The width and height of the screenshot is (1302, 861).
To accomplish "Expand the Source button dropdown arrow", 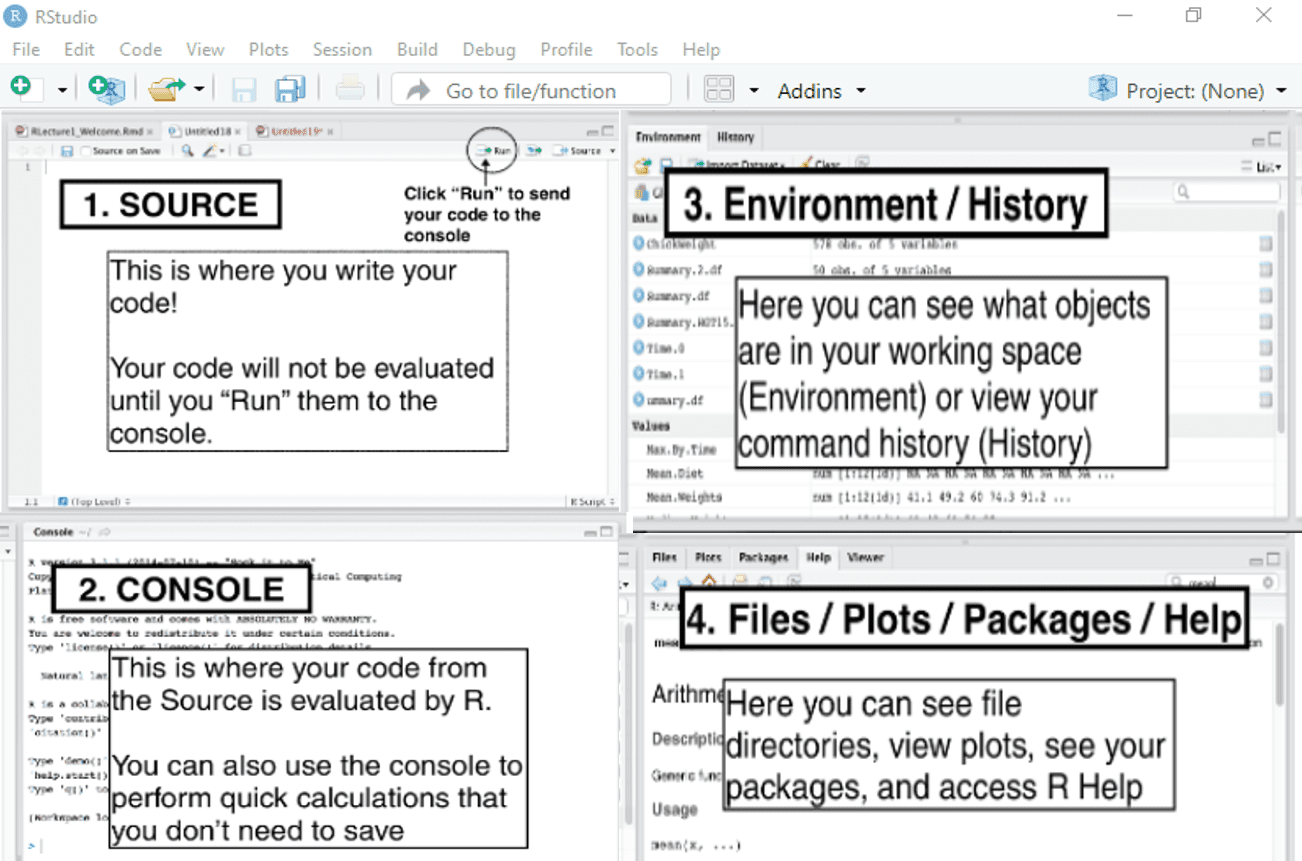I will click(x=611, y=151).
